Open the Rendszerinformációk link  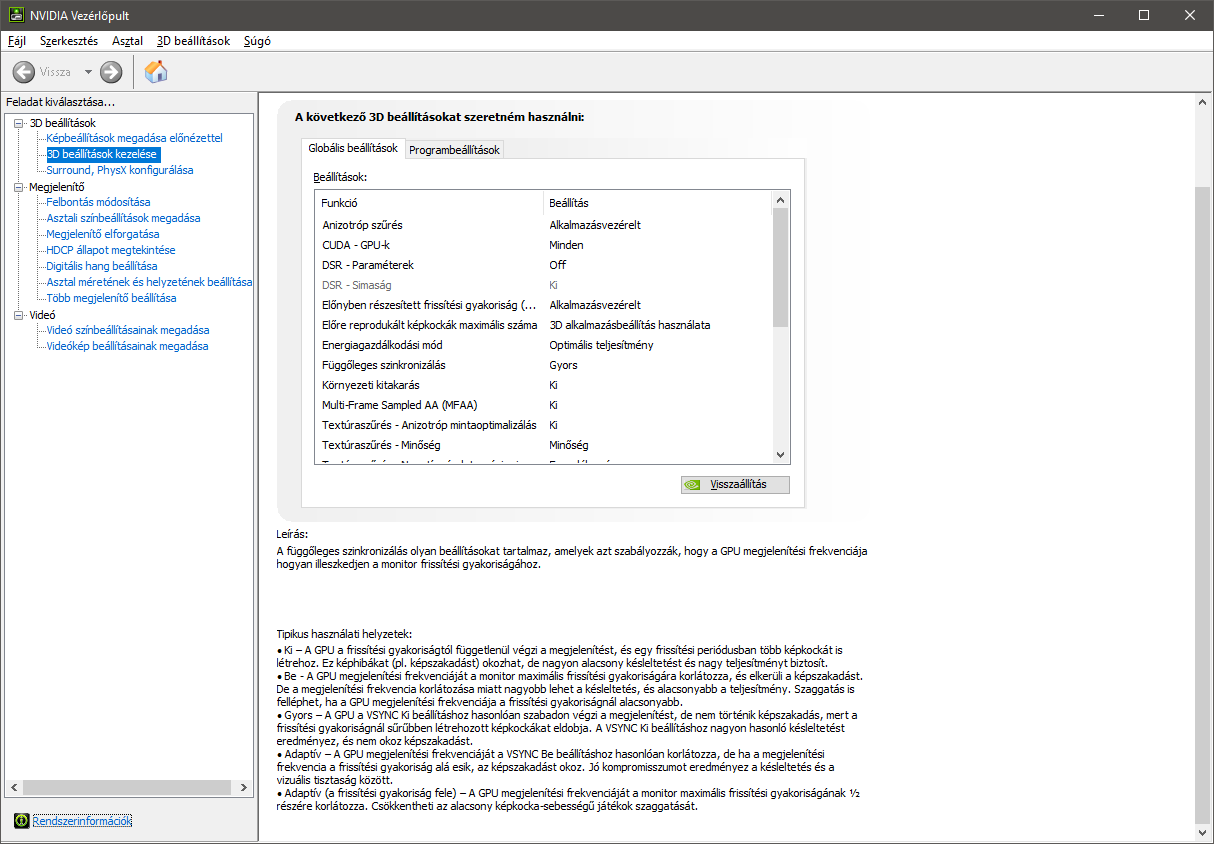pos(82,821)
